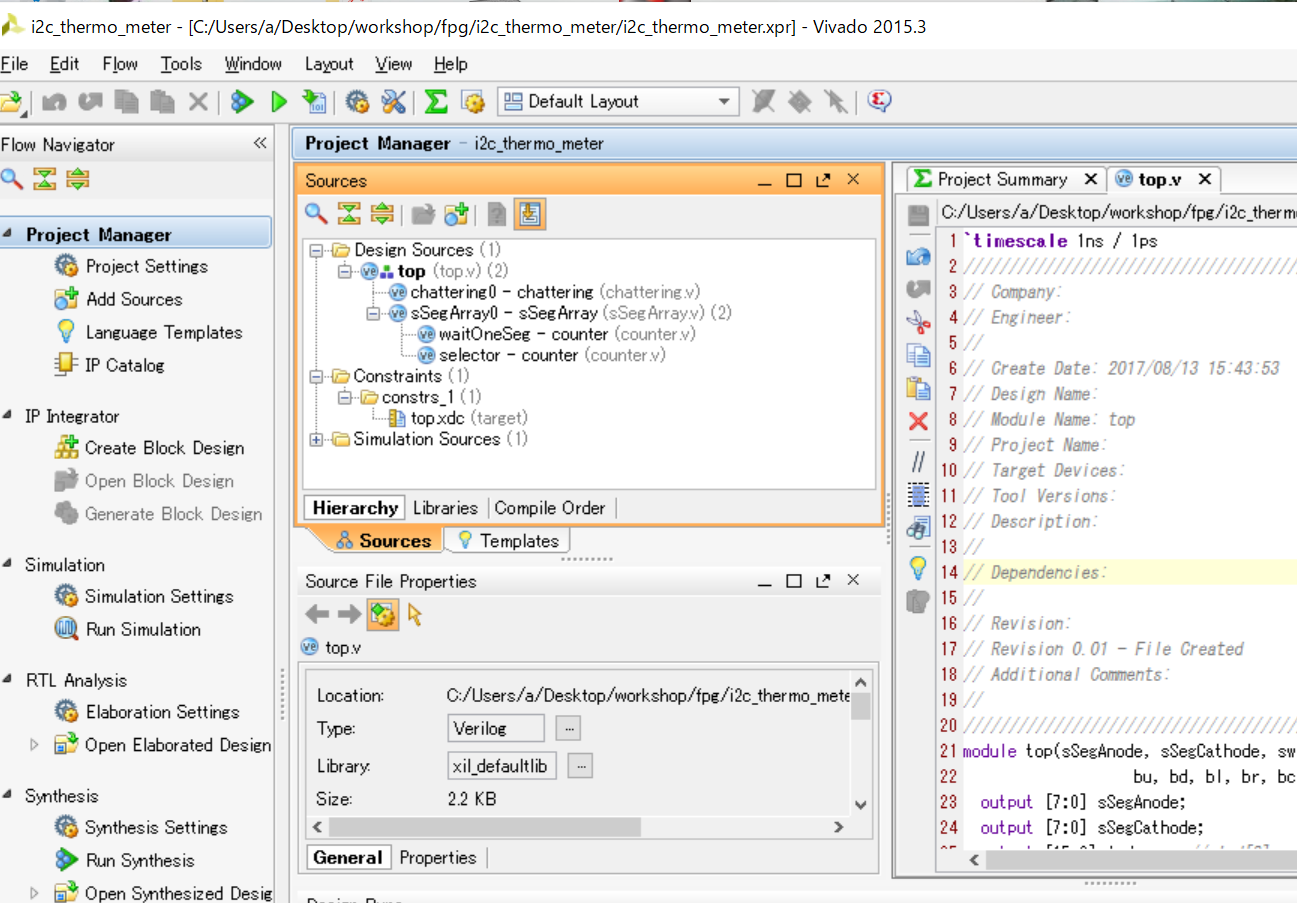Switch to the Compile Order tab

pyautogui.click(x=550, y=508)
